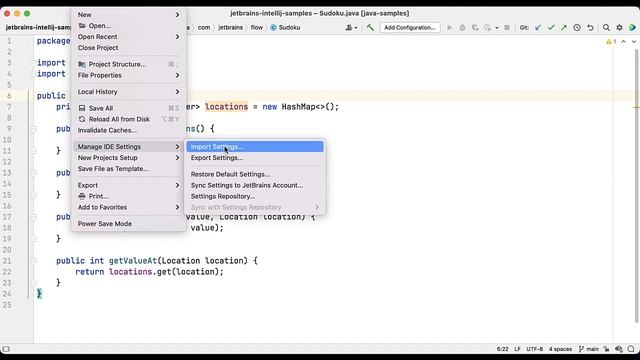Click the Stop square icon in toolbar
640x360 pixels.
[x=507, y=27]
